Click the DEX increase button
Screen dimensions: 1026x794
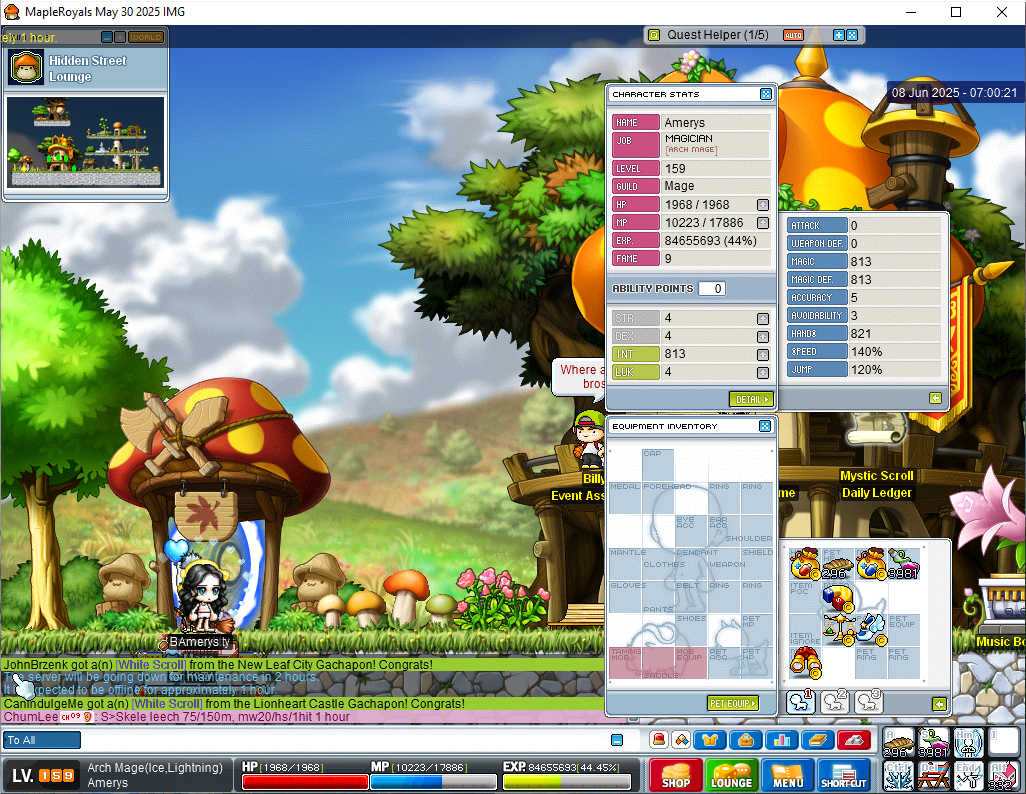click(763, 336)
